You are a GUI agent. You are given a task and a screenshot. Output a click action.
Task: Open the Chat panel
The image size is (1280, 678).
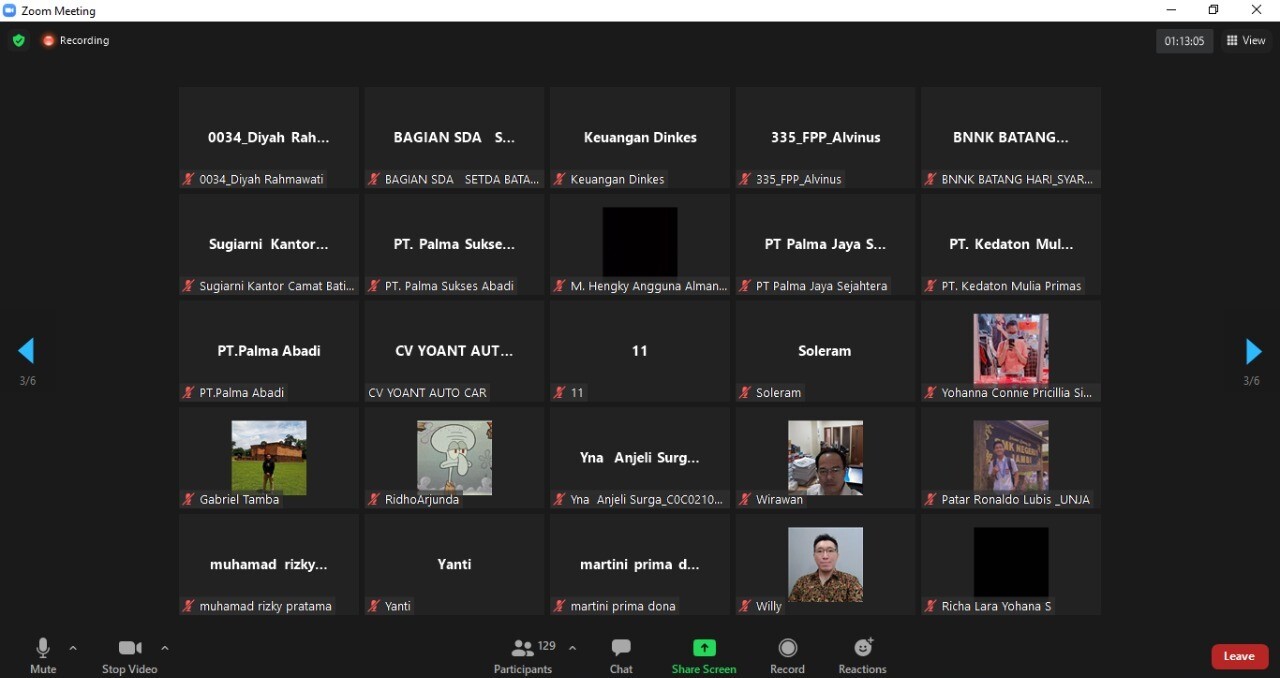point(621,655)
